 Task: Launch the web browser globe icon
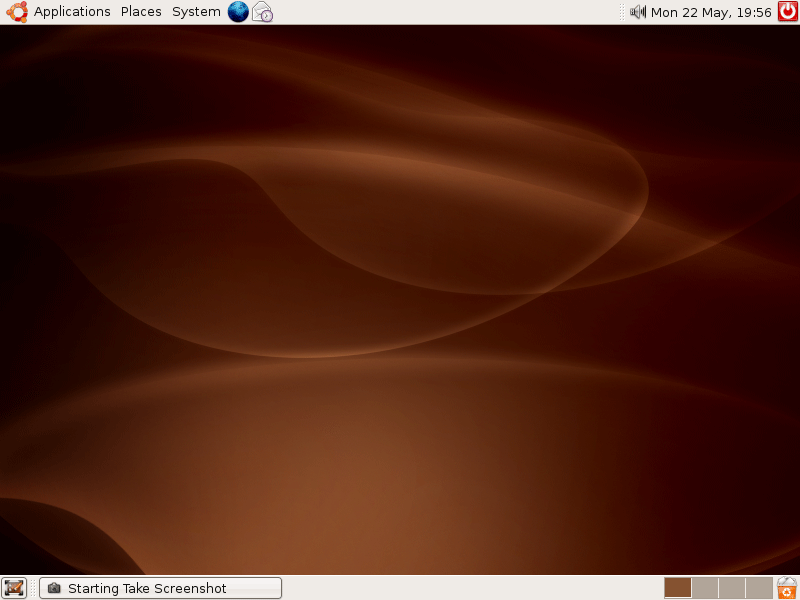238,12
